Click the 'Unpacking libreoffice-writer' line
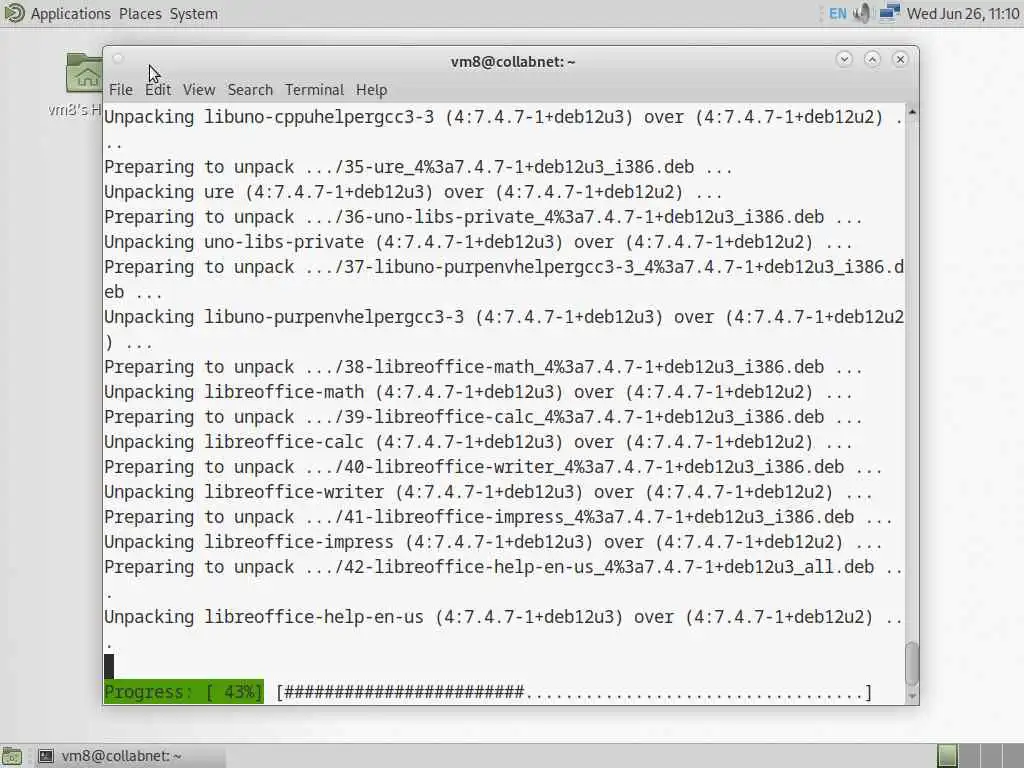The height and width of the screenshot is (768, 1024). [x=488, y=492]
